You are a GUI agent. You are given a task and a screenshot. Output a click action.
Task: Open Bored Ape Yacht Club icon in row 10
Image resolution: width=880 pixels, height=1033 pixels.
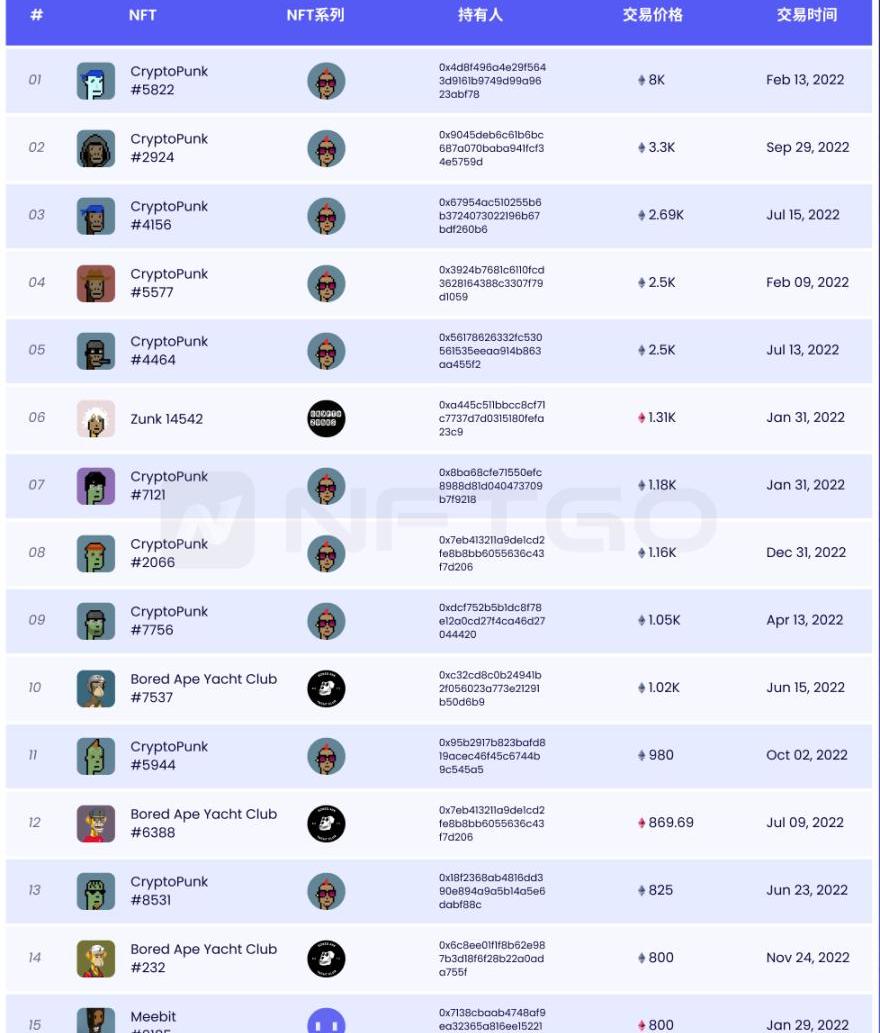(x=326, y=689)
